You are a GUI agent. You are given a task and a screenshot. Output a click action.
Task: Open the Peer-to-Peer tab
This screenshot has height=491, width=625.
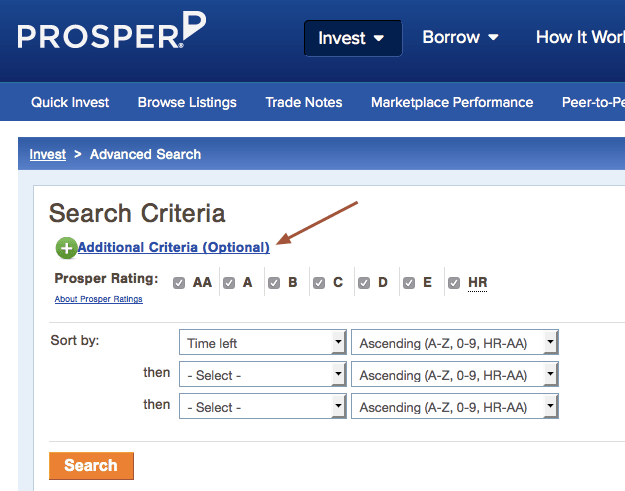pos(593,102)
